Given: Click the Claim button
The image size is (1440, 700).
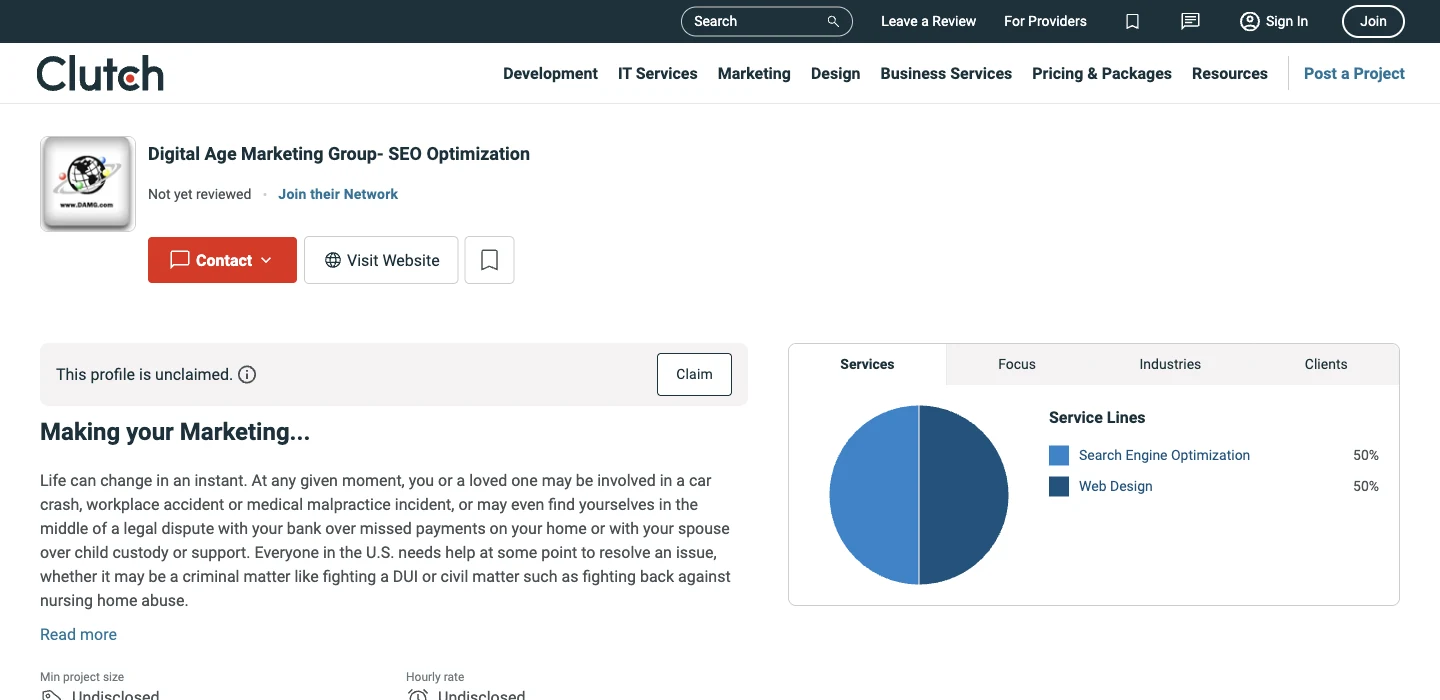Looking at the screenshot, I should (694, 374).
